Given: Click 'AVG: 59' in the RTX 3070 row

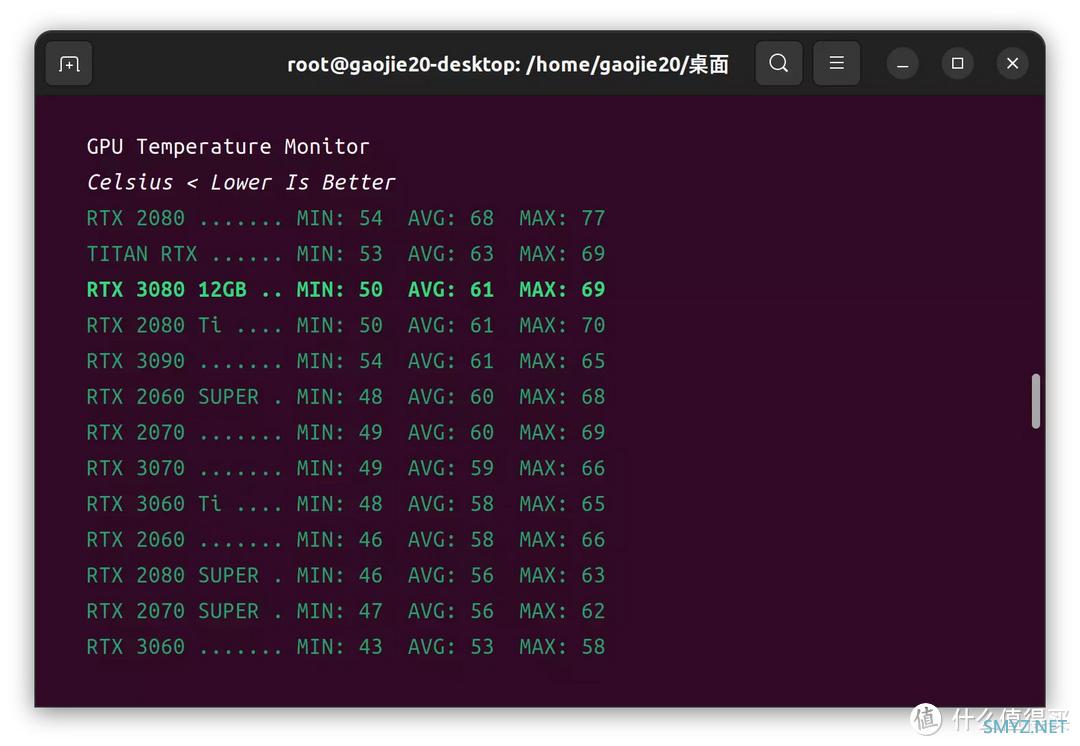Looking at the screenshot, I should click(x=450, y=468).
